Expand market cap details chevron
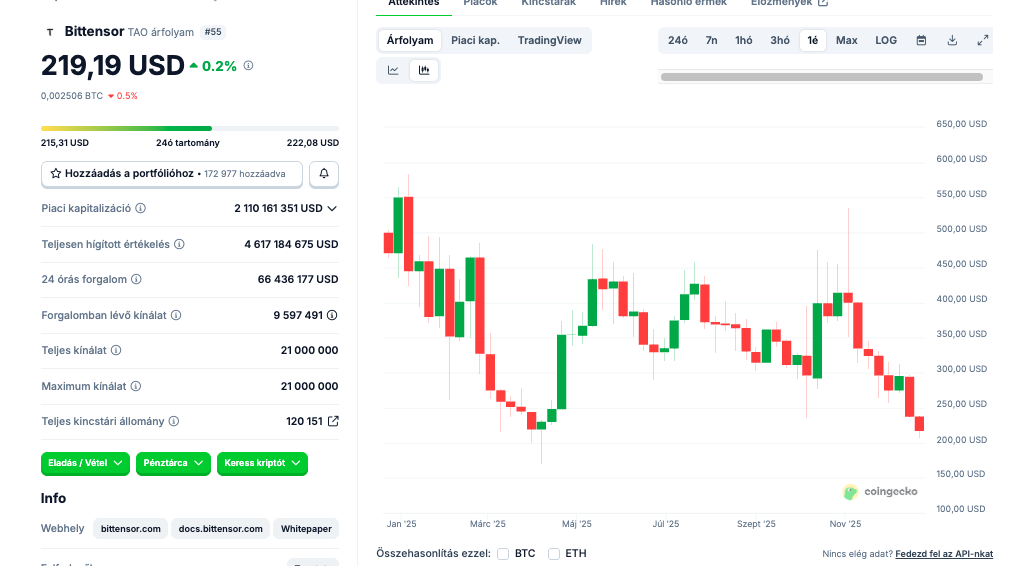The image size is (1018, 566). (x=332, y=209)
